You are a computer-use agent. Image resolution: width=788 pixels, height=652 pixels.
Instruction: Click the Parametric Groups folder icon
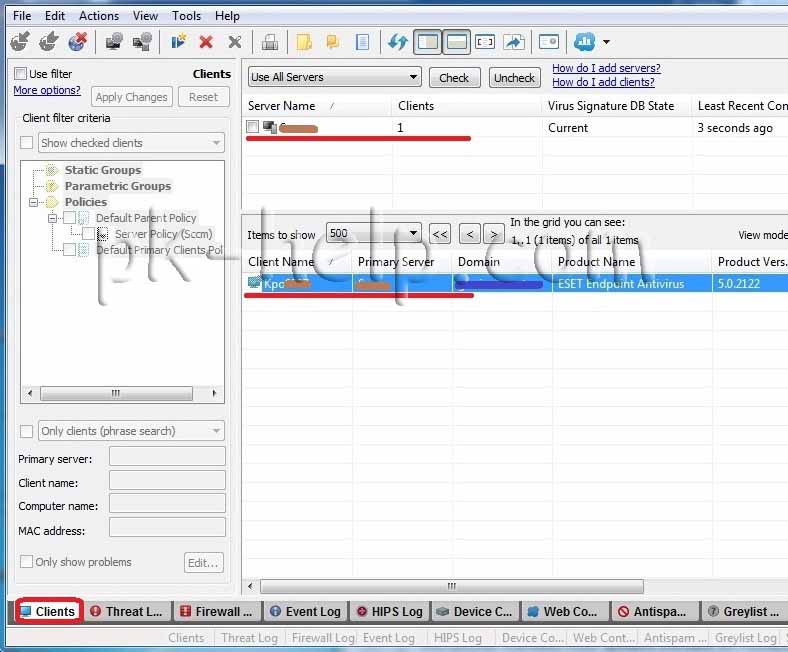(x=52, y=186)
